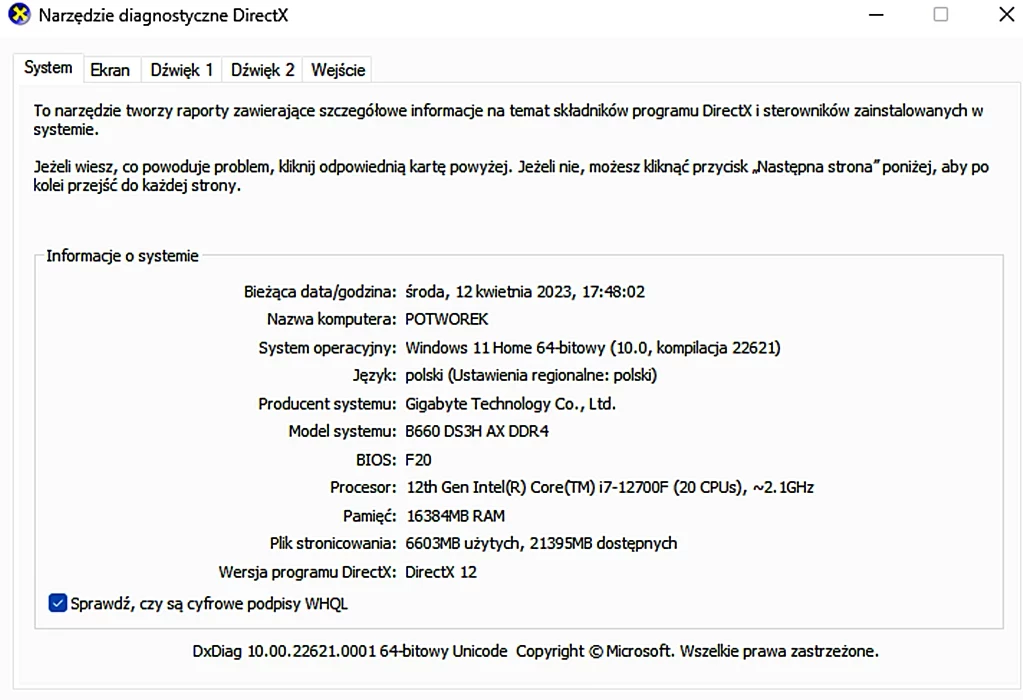Minimize the DirectX diagnostic window
1023x700 pixels.
coord(875,15)
